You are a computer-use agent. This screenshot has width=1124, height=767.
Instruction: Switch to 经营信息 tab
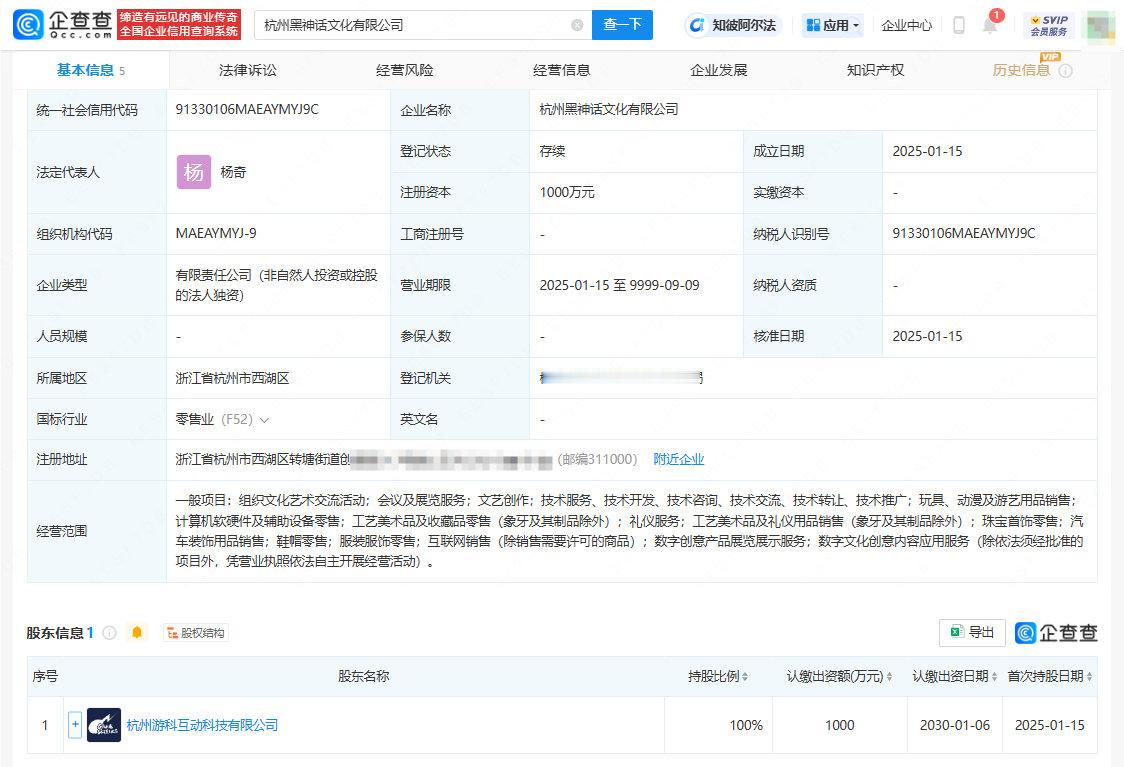[x=561, y=70]
